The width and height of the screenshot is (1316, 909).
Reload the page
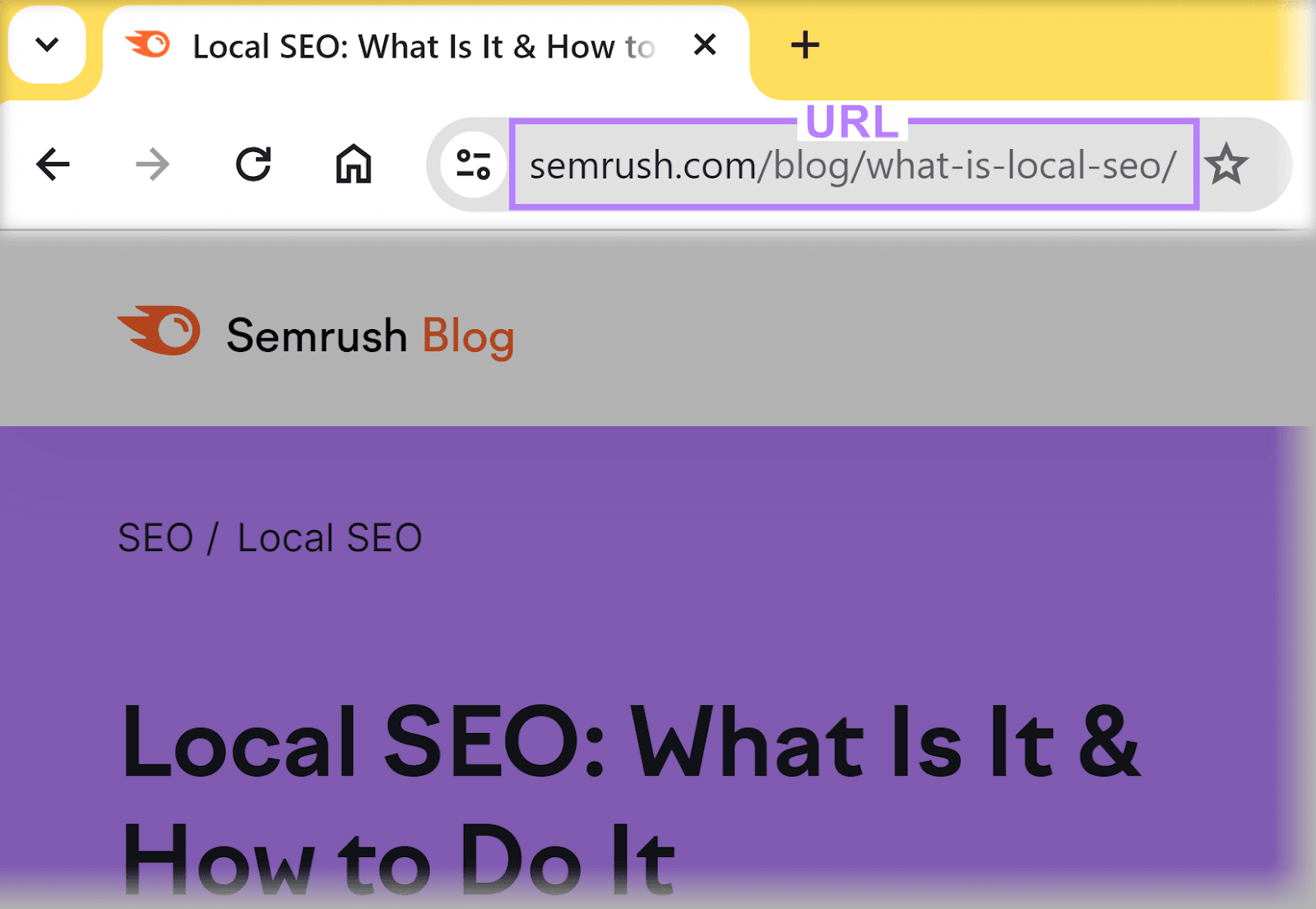pos(253,165)
